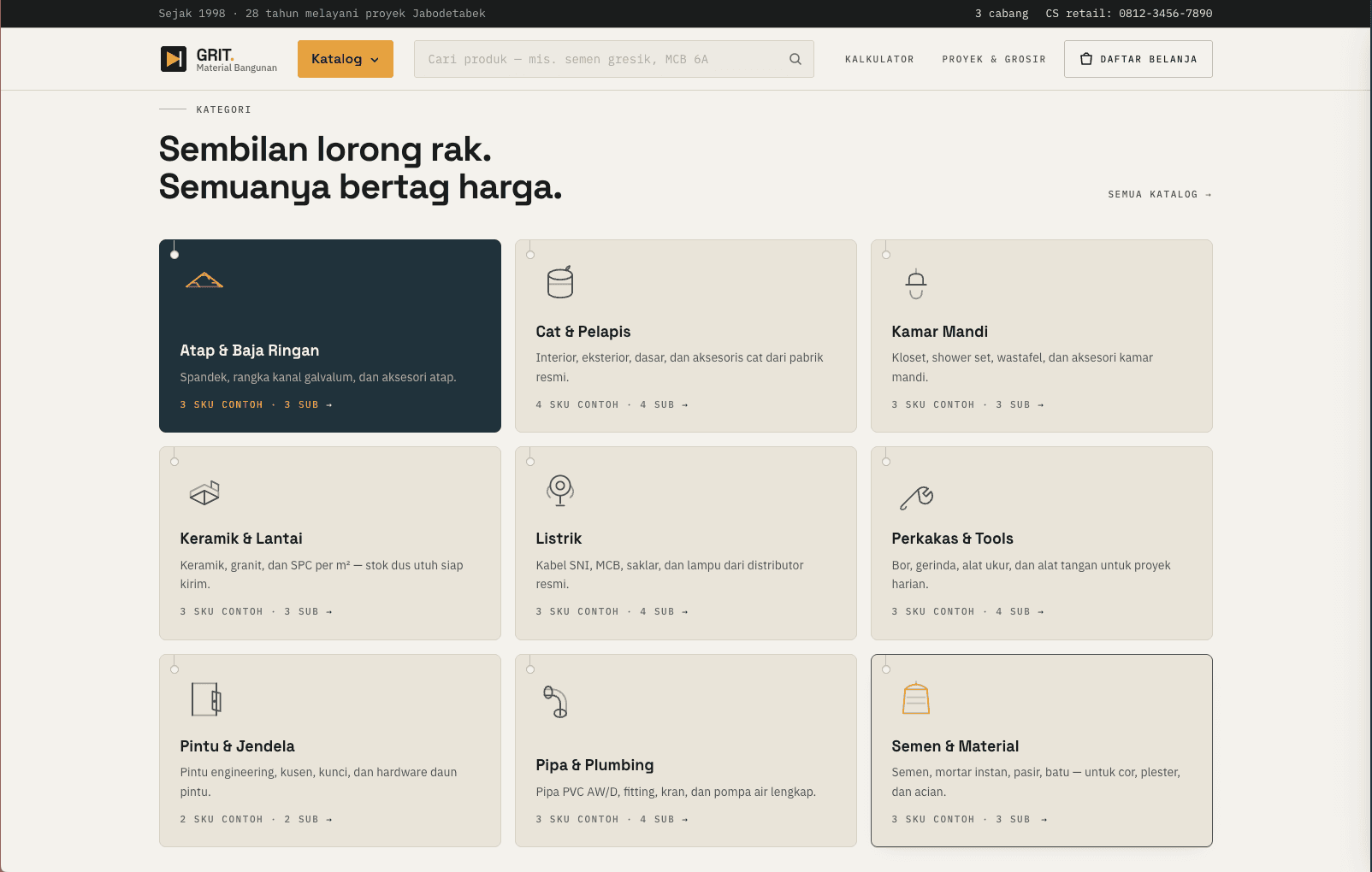
Task: Follow the Semua Katalog link
Action: tap(1160, 194)
